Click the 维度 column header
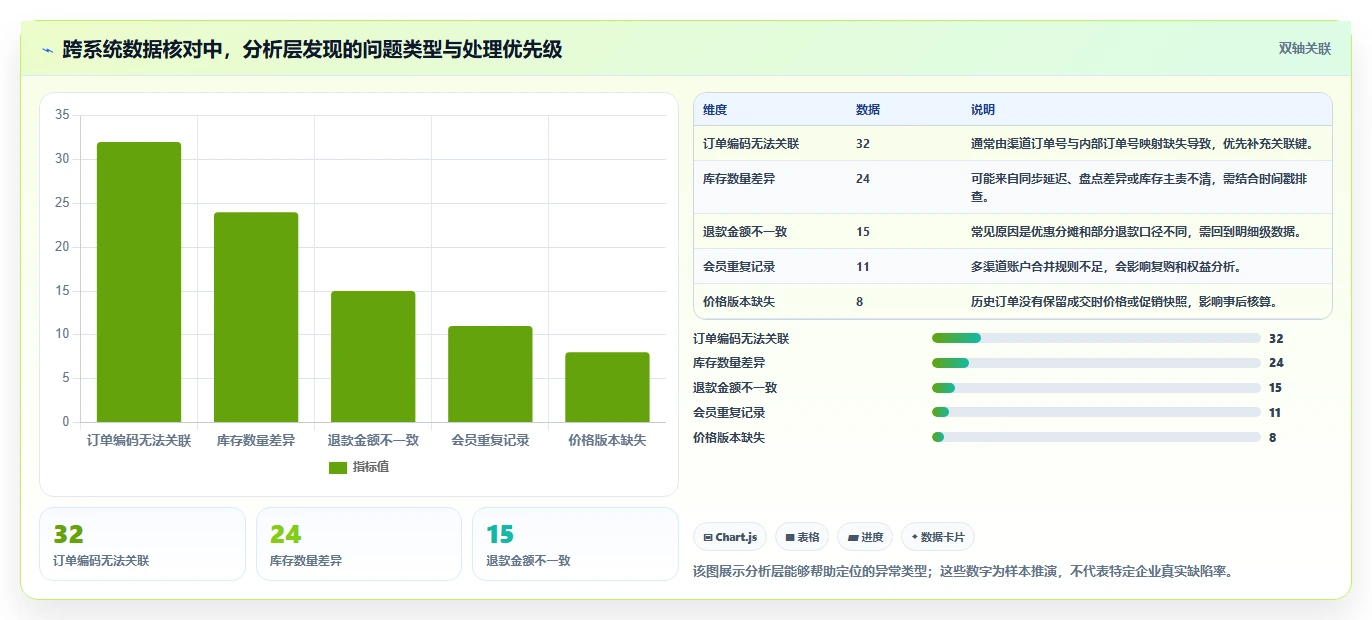The width and height of the screenshot is (1372, 620). (715, 110)
